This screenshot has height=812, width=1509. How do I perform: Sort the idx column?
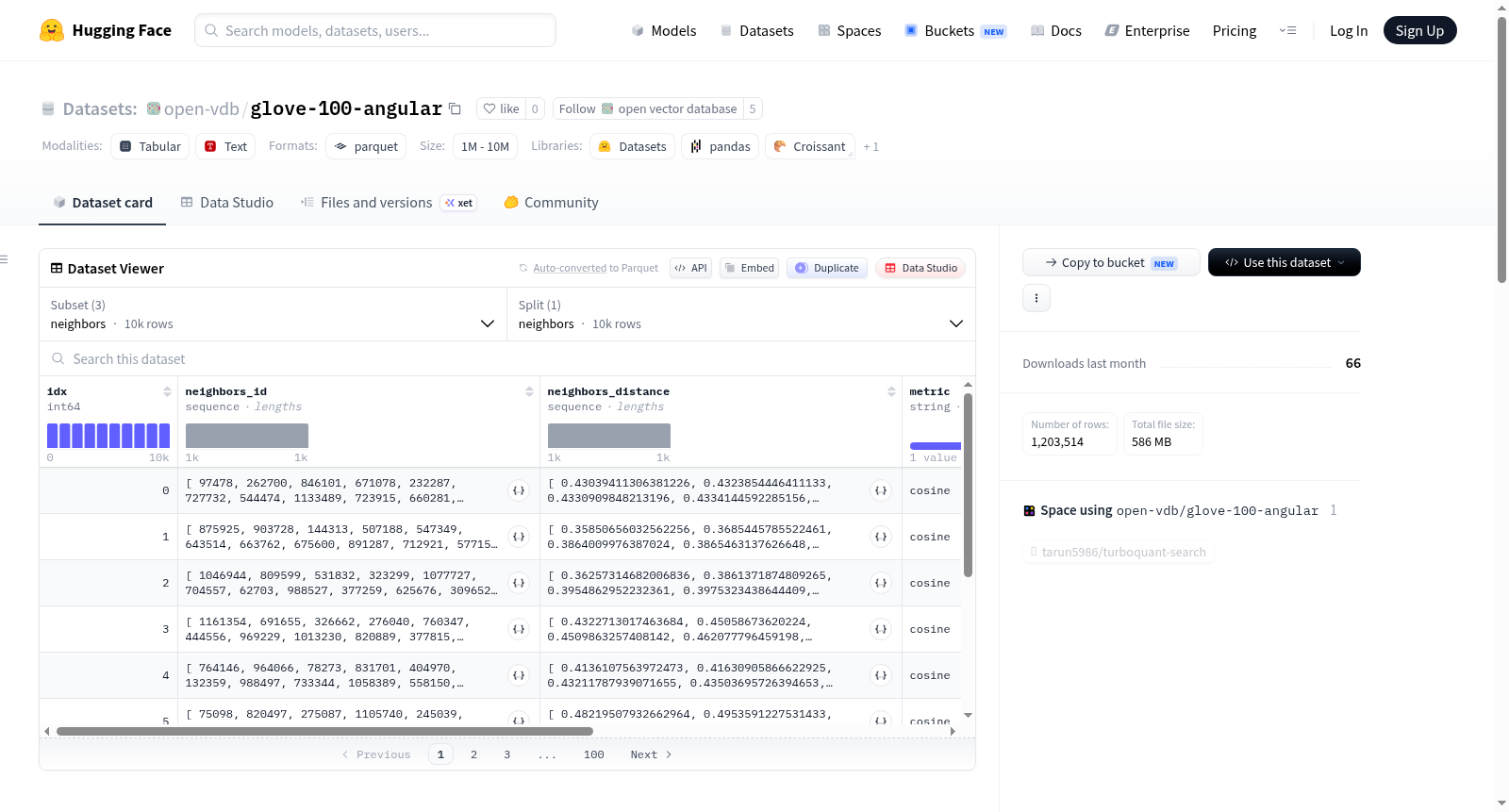point(167,391)
